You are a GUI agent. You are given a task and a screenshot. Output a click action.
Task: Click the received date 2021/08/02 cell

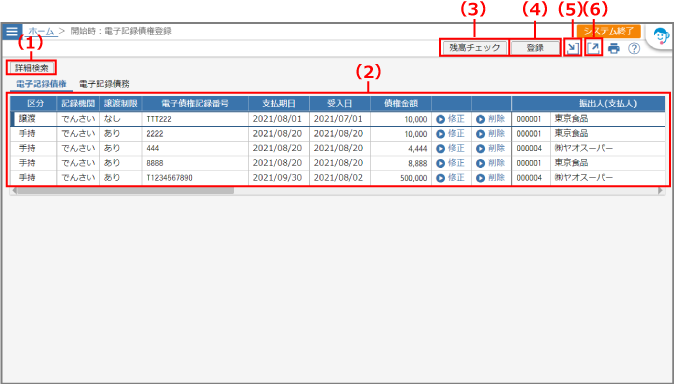pos(340,178)
